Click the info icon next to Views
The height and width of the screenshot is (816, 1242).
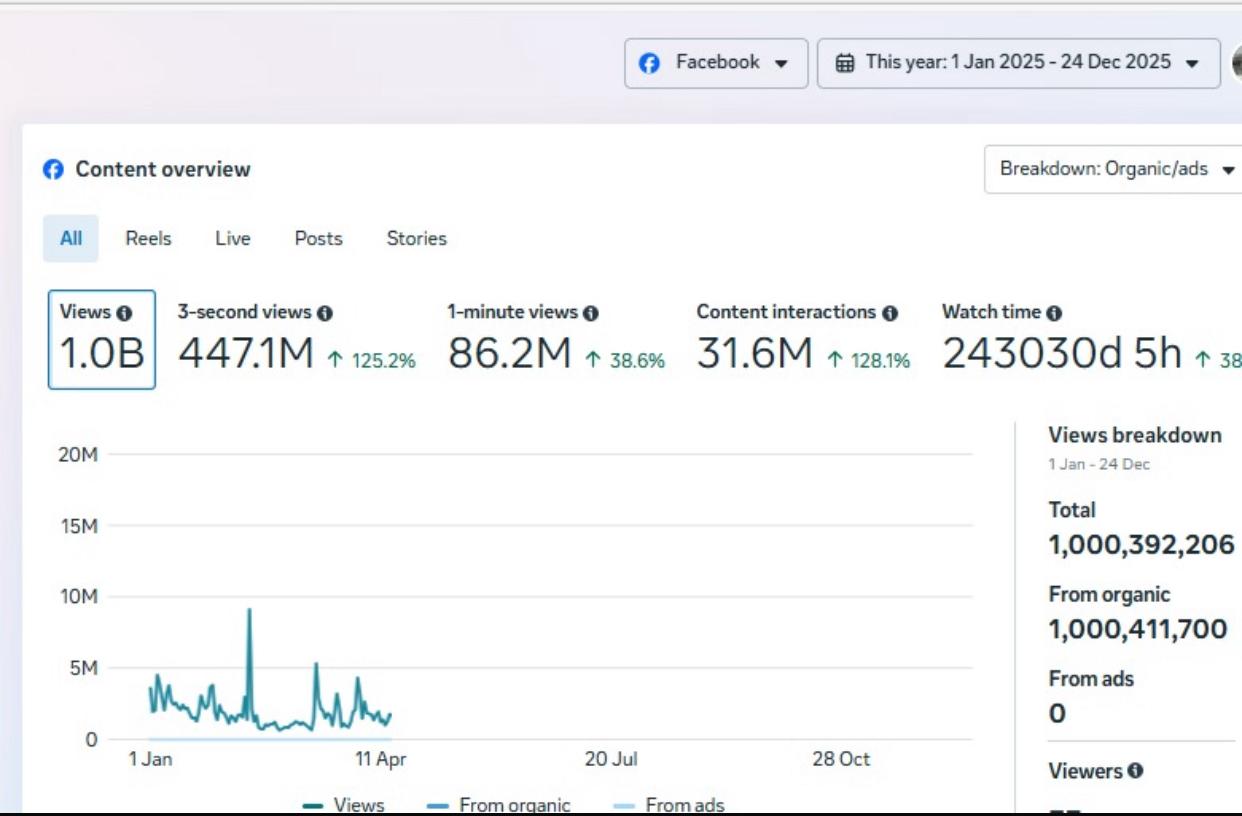tap(124, 313)
